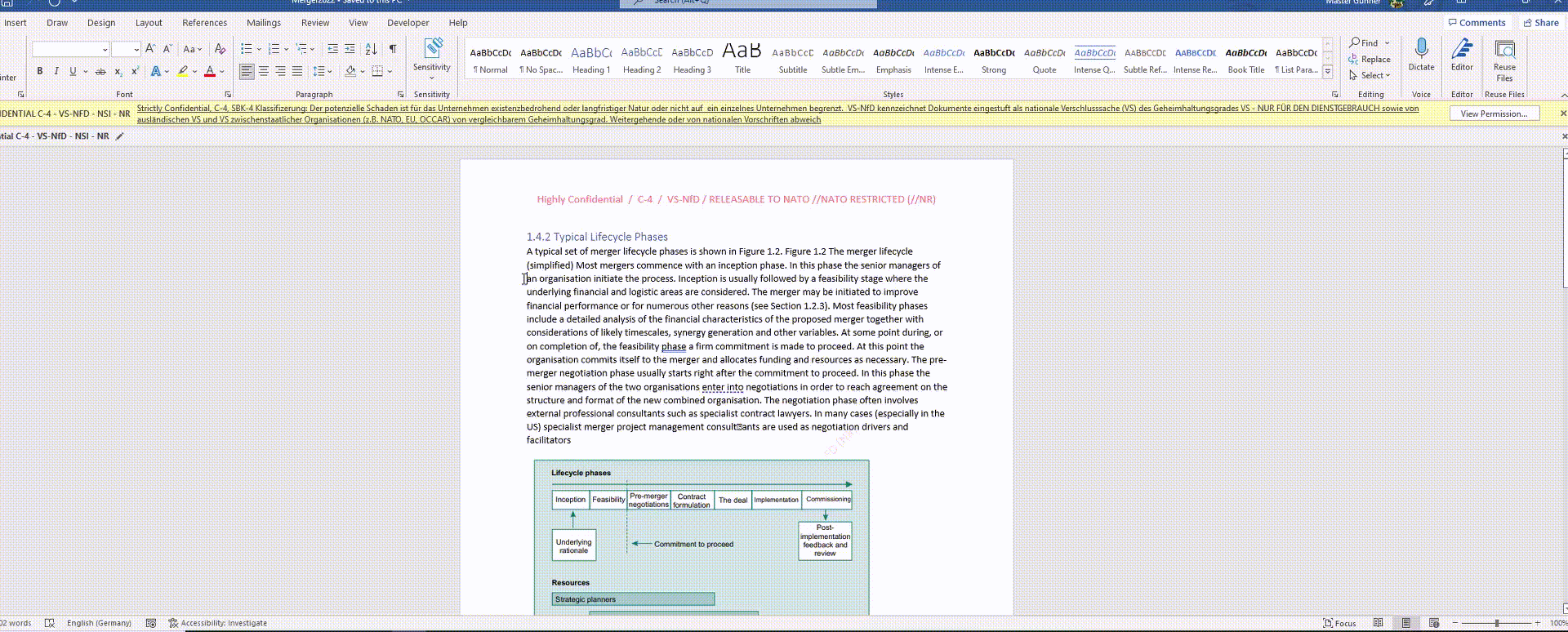The height and width of the screenshot is (632, 1568).
Task: Expand the Styles gallery More arrow
Action: click(1328, 72)
